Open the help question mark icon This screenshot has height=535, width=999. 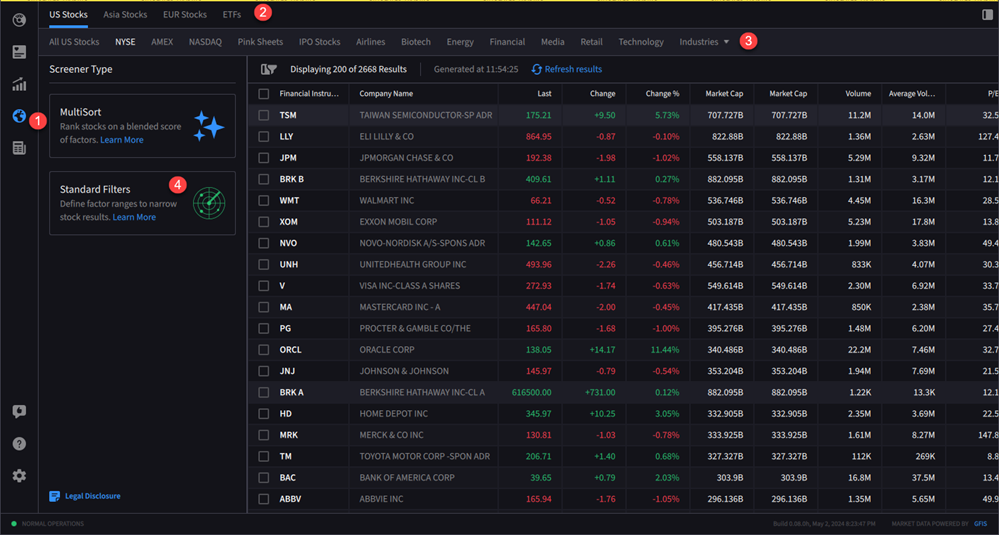tap(19, 444)
